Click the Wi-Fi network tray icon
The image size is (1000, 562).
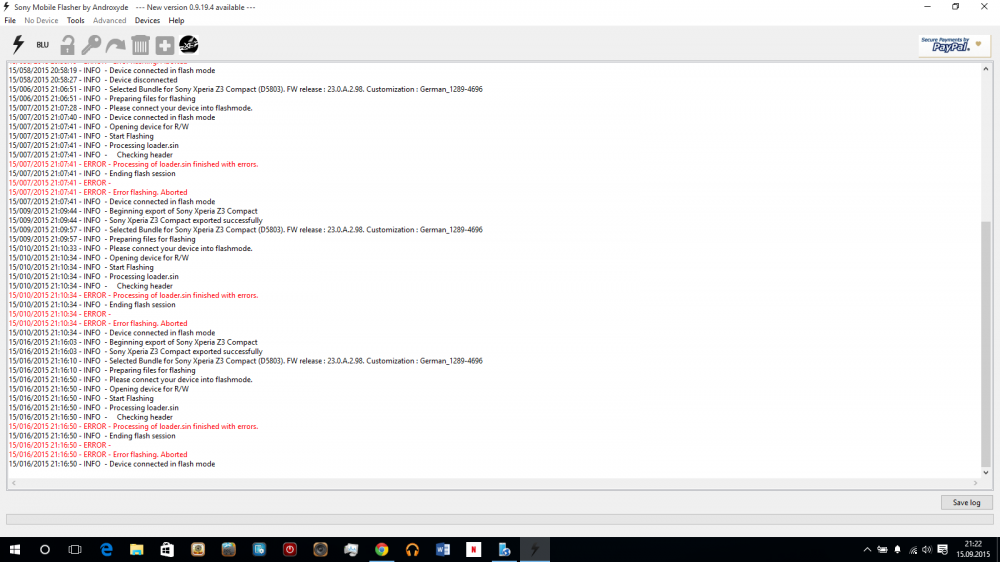(x=913, y=549)
